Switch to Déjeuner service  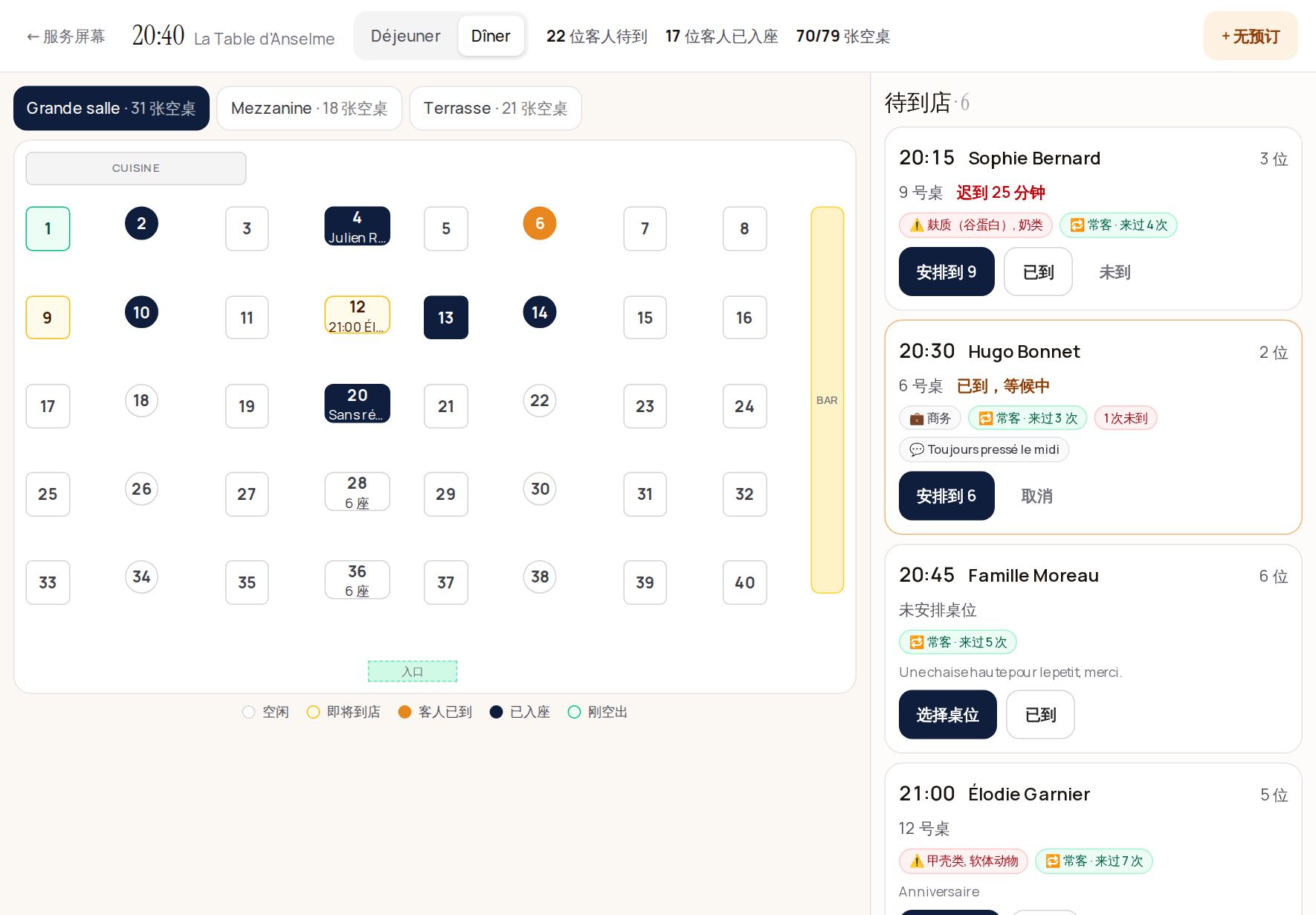tap(405, 36)
